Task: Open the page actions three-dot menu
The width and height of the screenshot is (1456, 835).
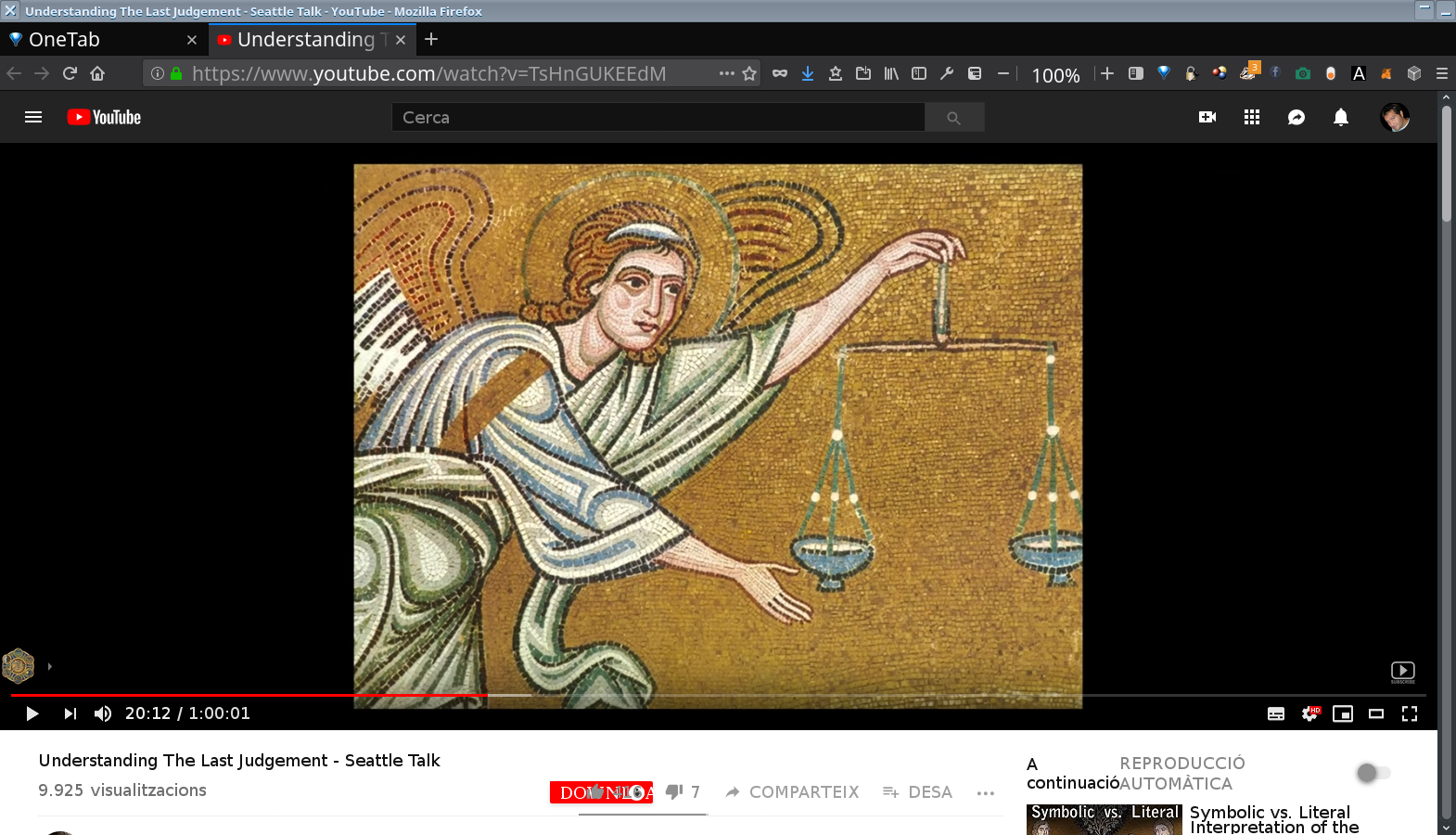Action: click(x=727, y=73)
